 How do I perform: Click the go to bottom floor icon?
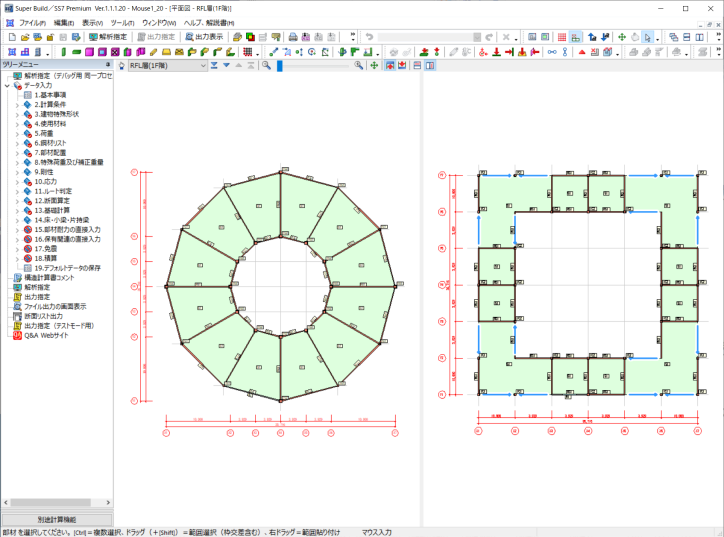click(214, 66)
